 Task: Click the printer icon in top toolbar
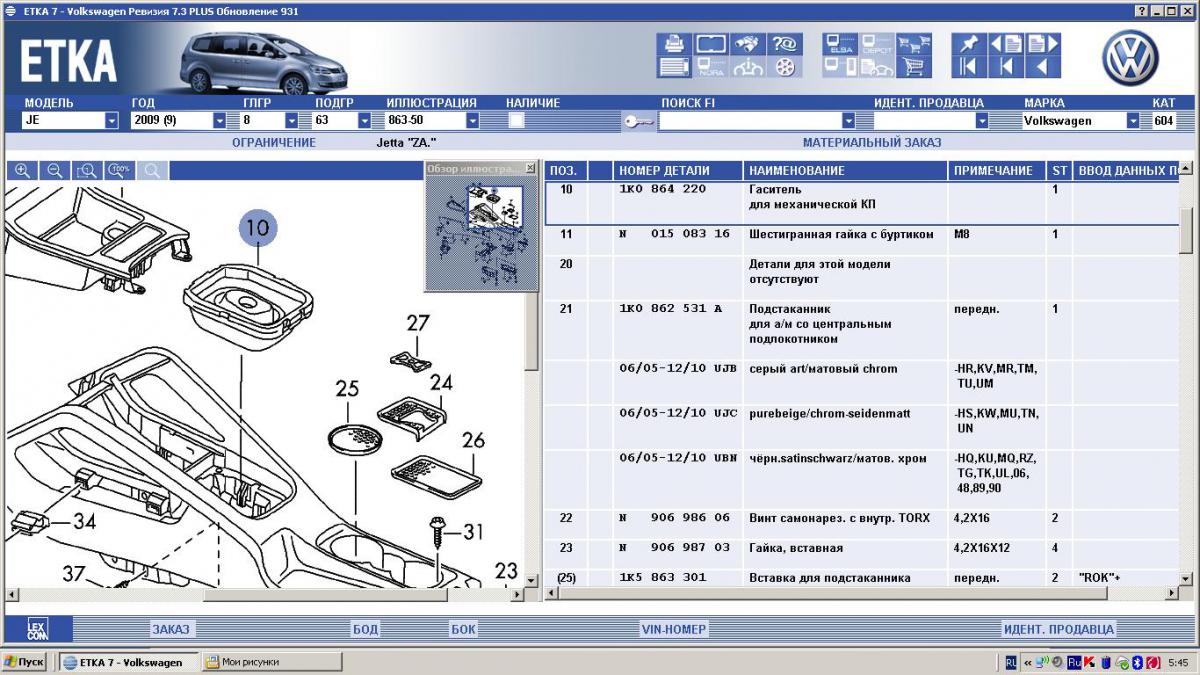click(675, 44)
